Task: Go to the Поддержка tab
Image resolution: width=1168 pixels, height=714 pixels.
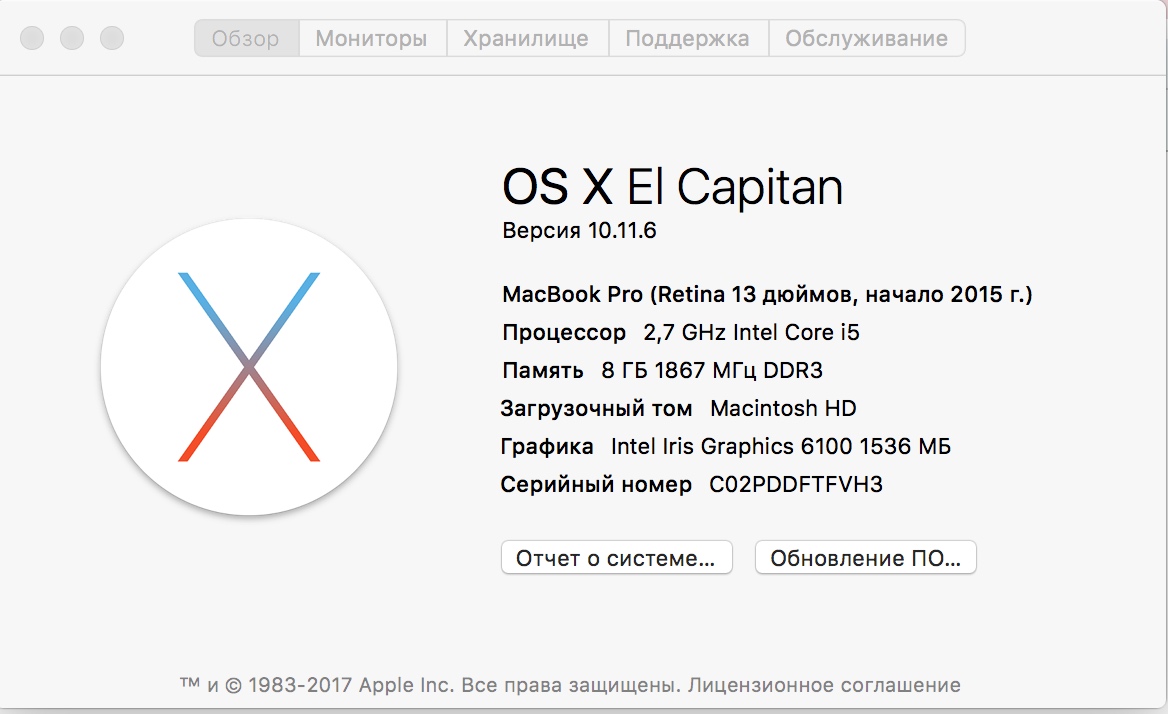Action: [x=687, y=39]
